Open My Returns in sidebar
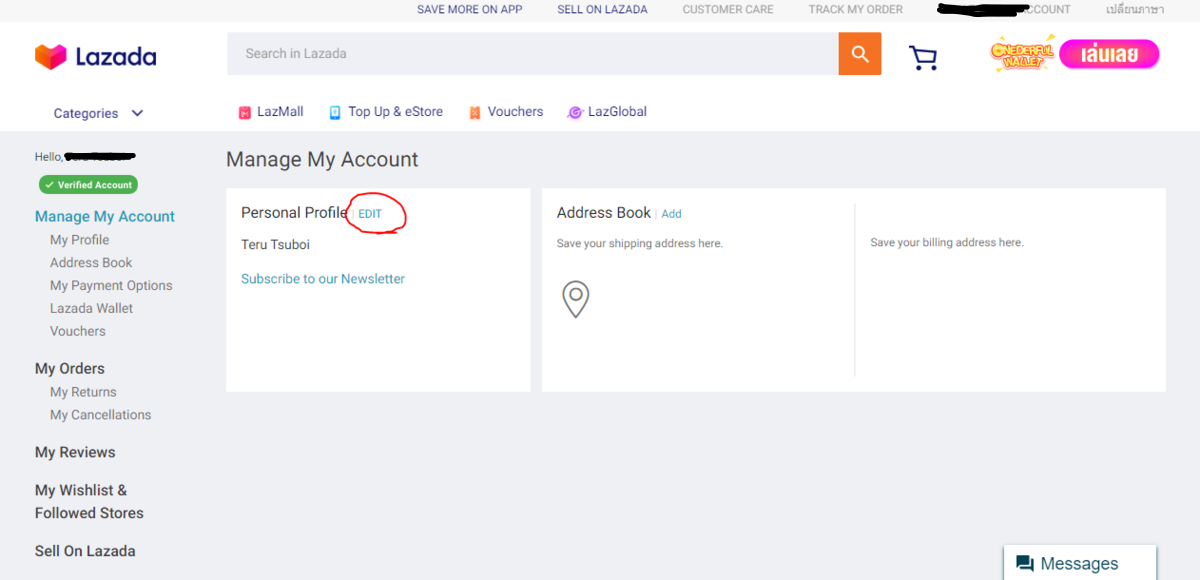 83,392
